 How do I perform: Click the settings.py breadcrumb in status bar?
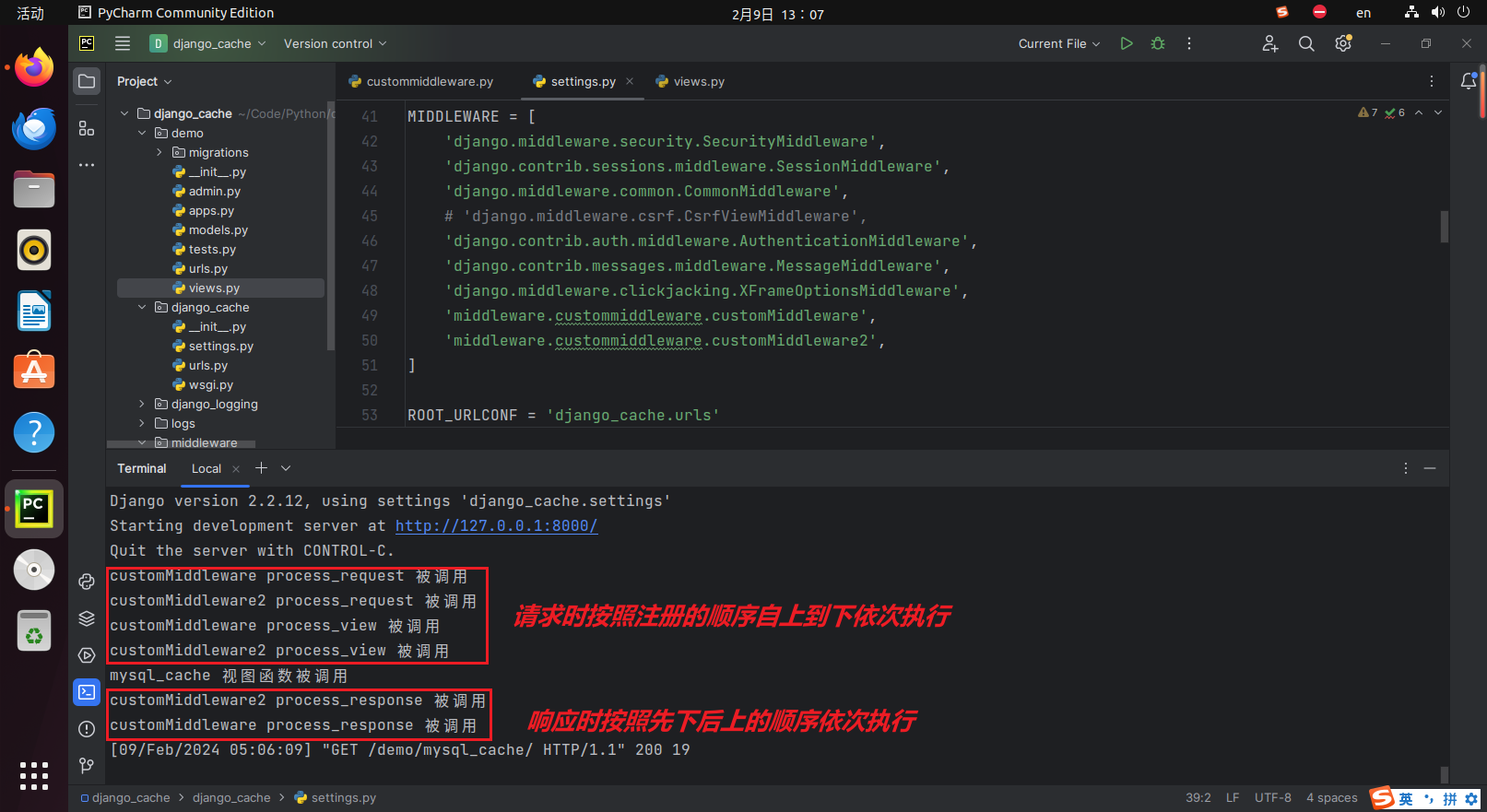click(336, 797)
